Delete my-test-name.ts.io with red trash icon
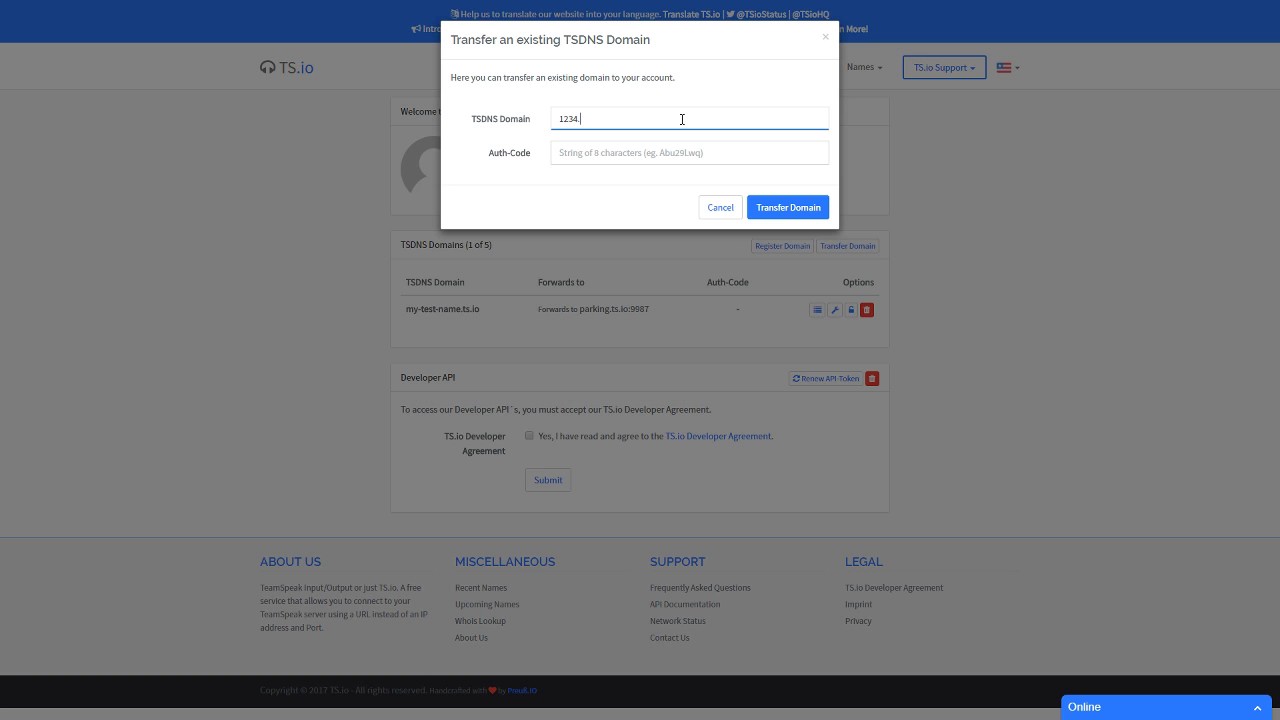 pyautogui.click(x=867, y=310)
